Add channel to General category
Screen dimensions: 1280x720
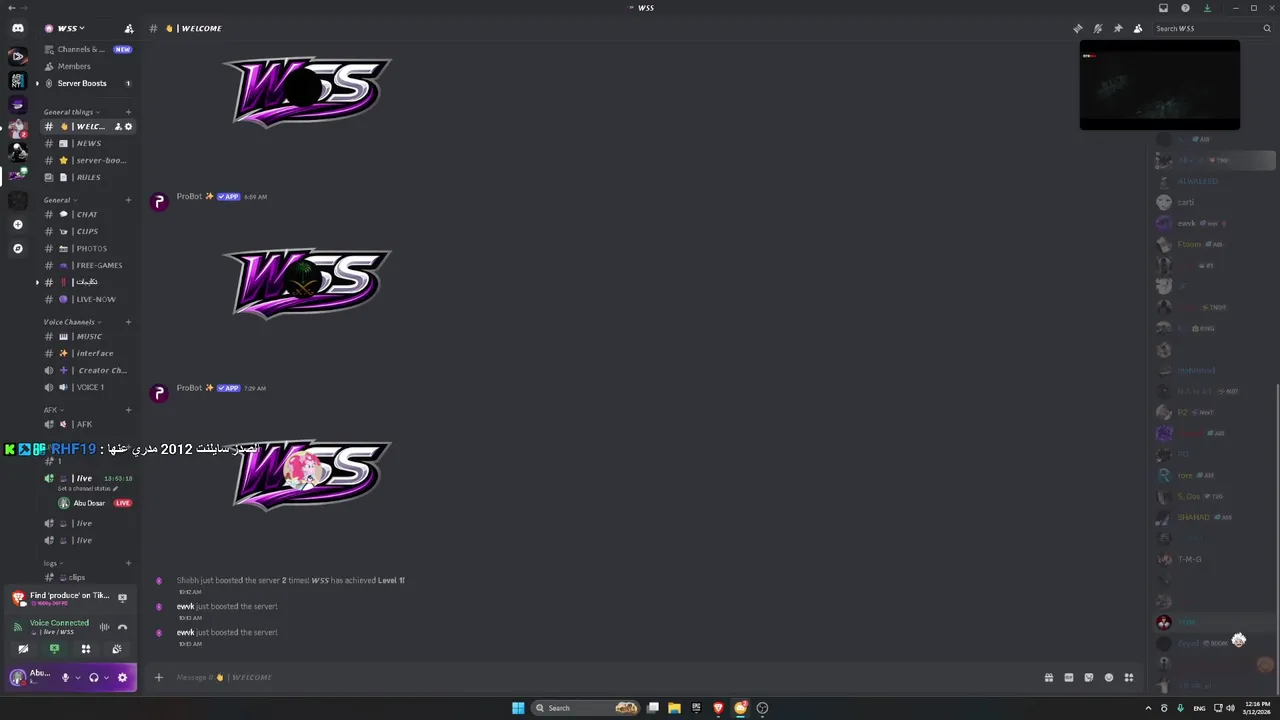[x=128, y=200]
